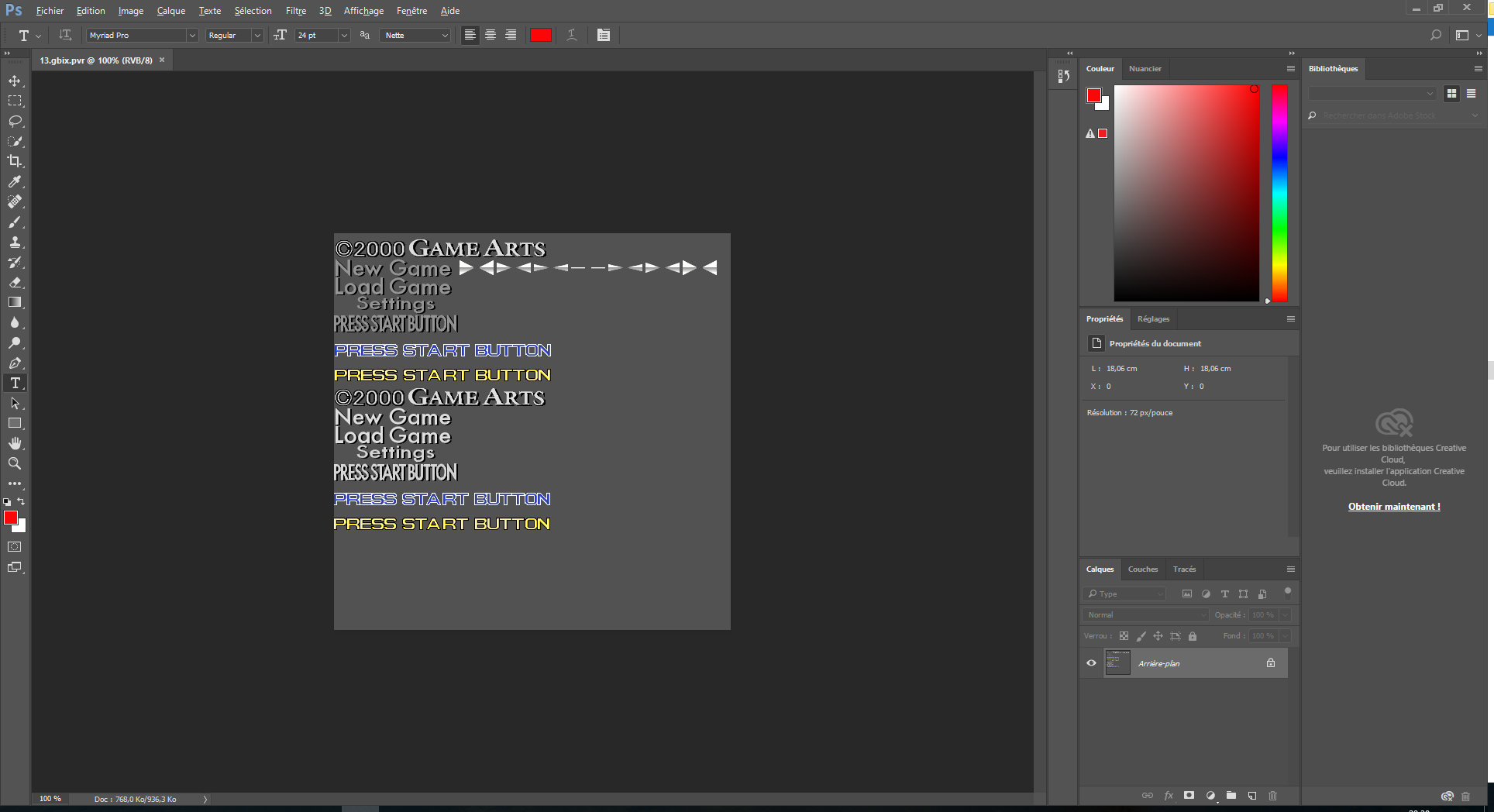Switch libraries to list view
1494x812 pixels.
[1471, 93]
